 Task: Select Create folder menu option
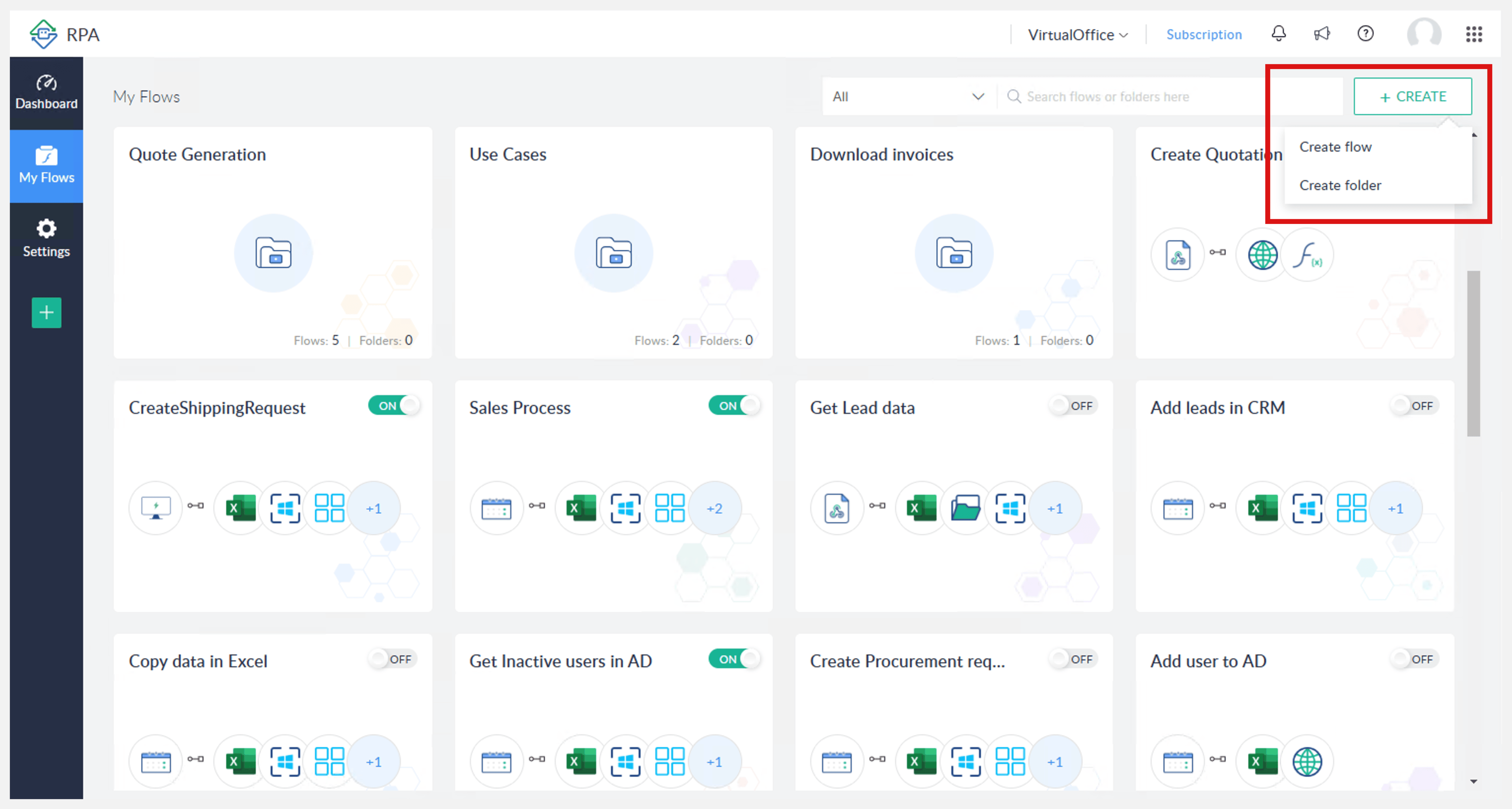pyautogui.click(x=1340, y=185)
